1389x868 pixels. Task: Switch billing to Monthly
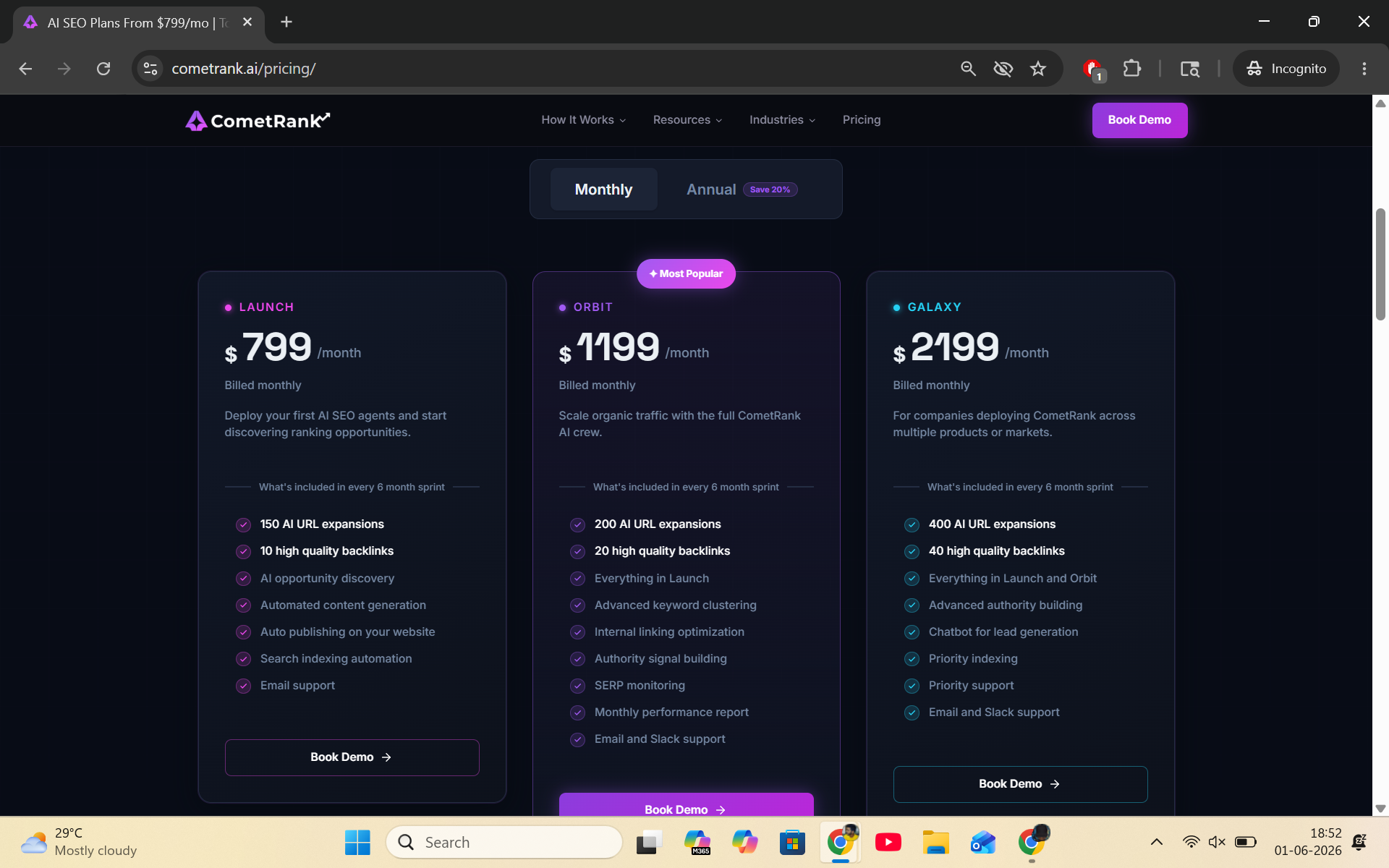(x=603, y=190)
